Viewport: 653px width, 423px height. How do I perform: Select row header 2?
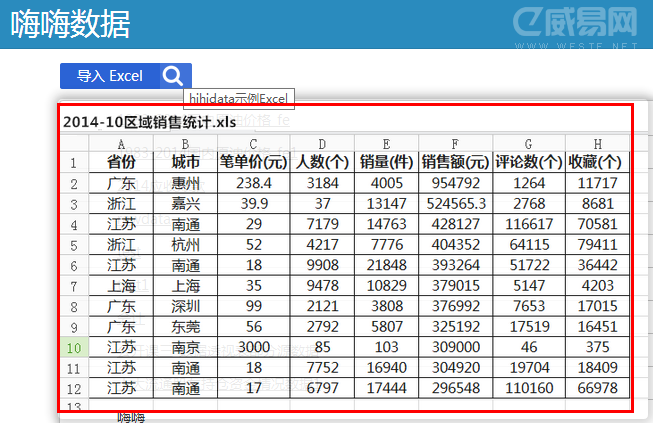[74, 183]
